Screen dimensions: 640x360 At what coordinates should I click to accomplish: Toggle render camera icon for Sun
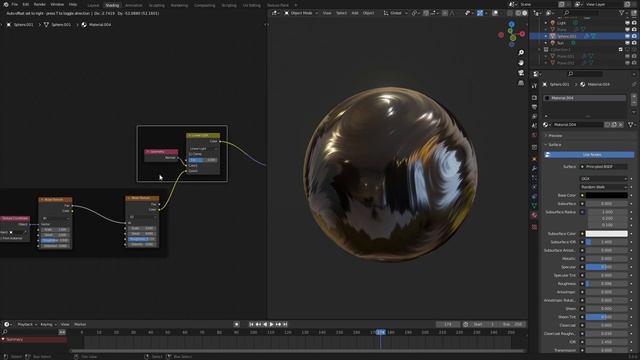click(x=634, y=43)
